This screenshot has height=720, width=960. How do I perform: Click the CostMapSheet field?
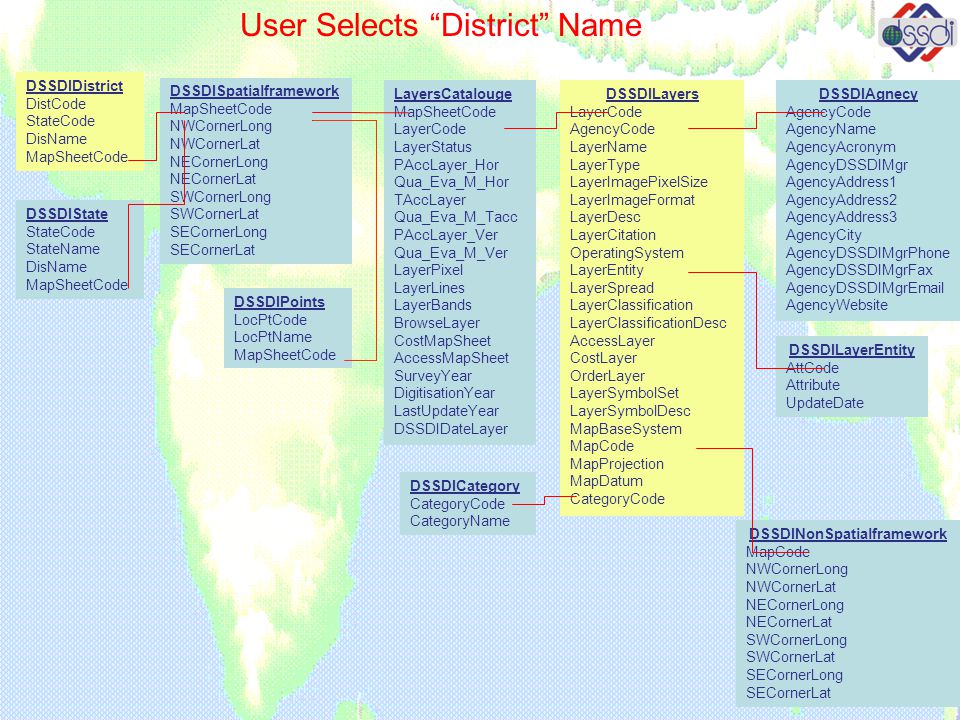(442, 342)
